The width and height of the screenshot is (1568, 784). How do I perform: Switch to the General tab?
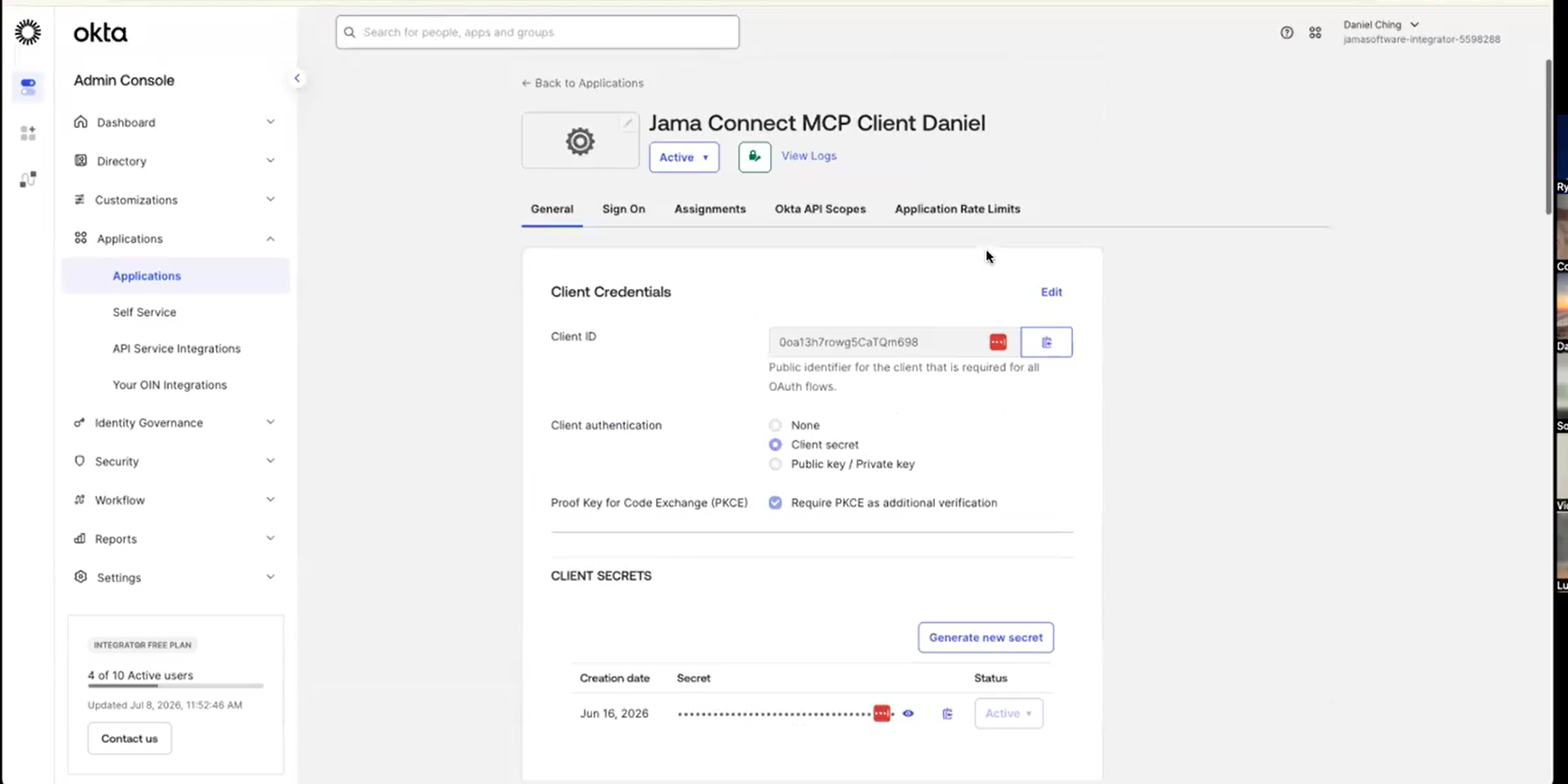552,209
